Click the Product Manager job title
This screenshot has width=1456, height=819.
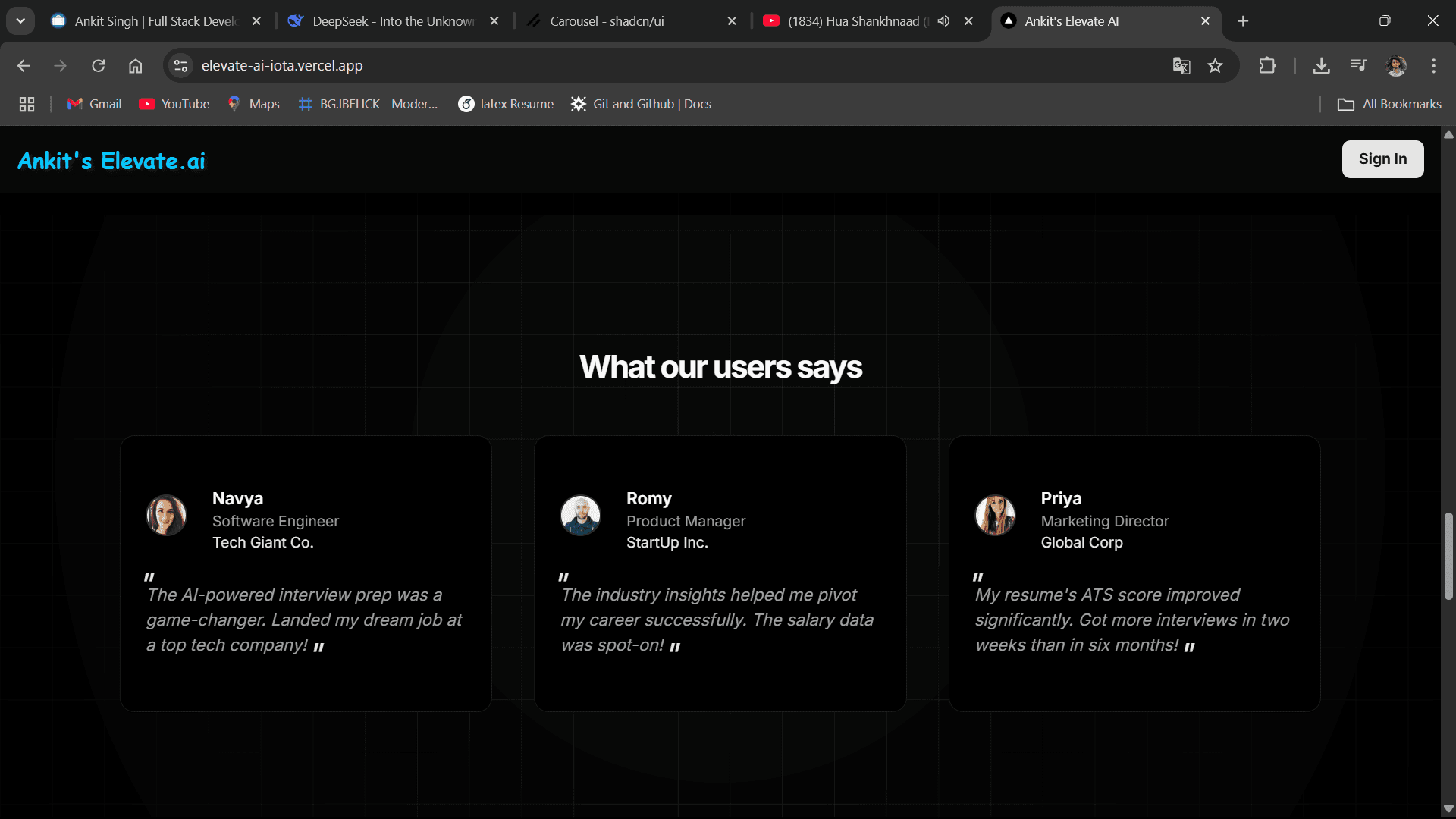click(x=686, y=521)
